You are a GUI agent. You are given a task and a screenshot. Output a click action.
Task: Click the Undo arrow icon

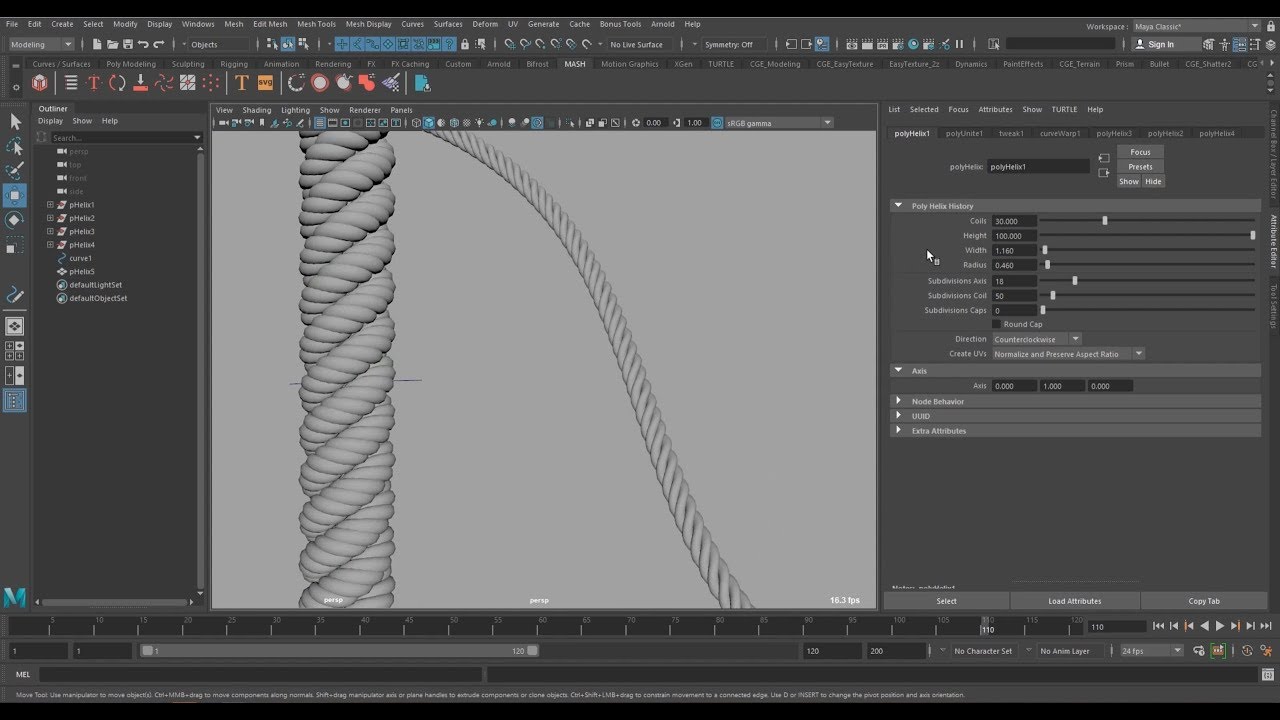click(x=143, y=44)
